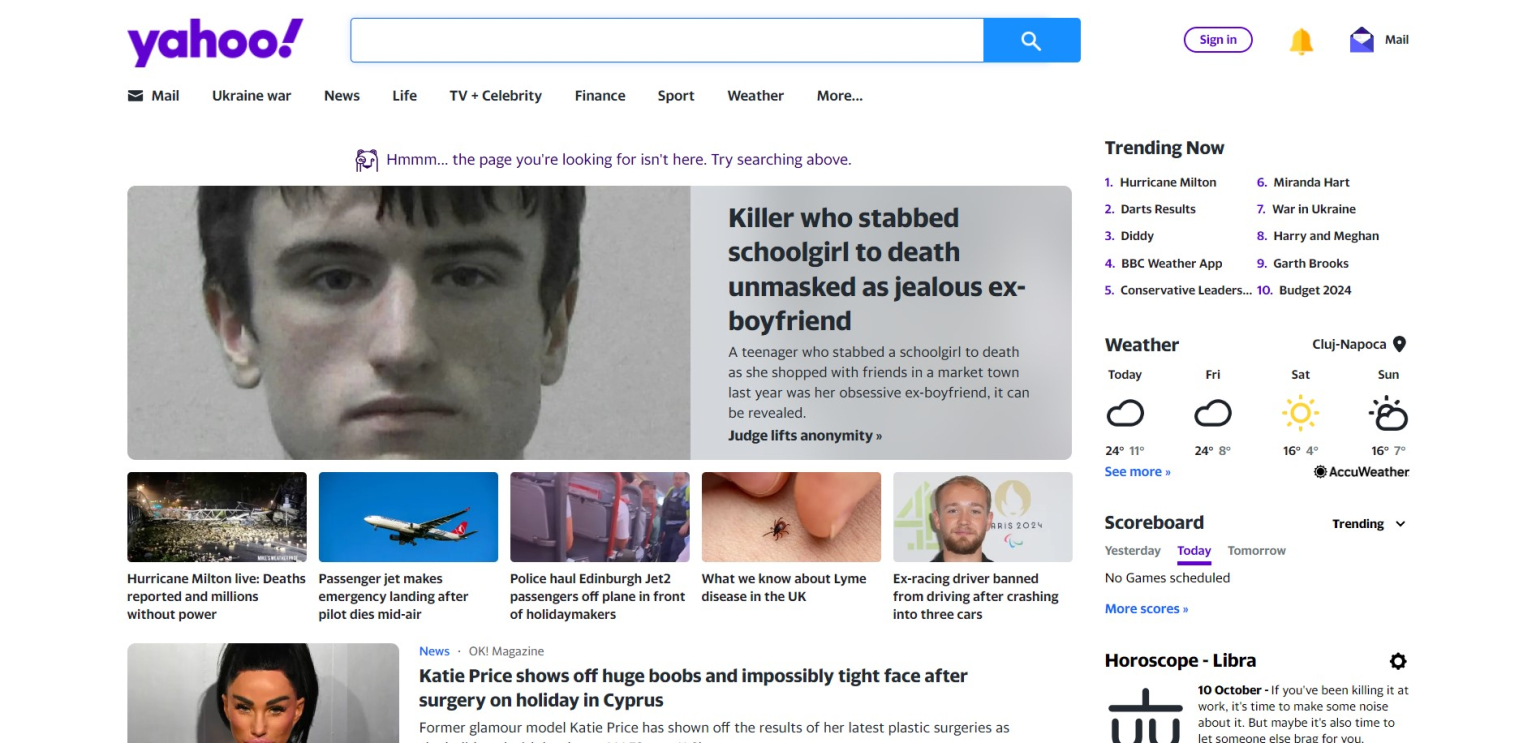
Task: Open Hurricane Milton trending topic
Action: 1168,182
